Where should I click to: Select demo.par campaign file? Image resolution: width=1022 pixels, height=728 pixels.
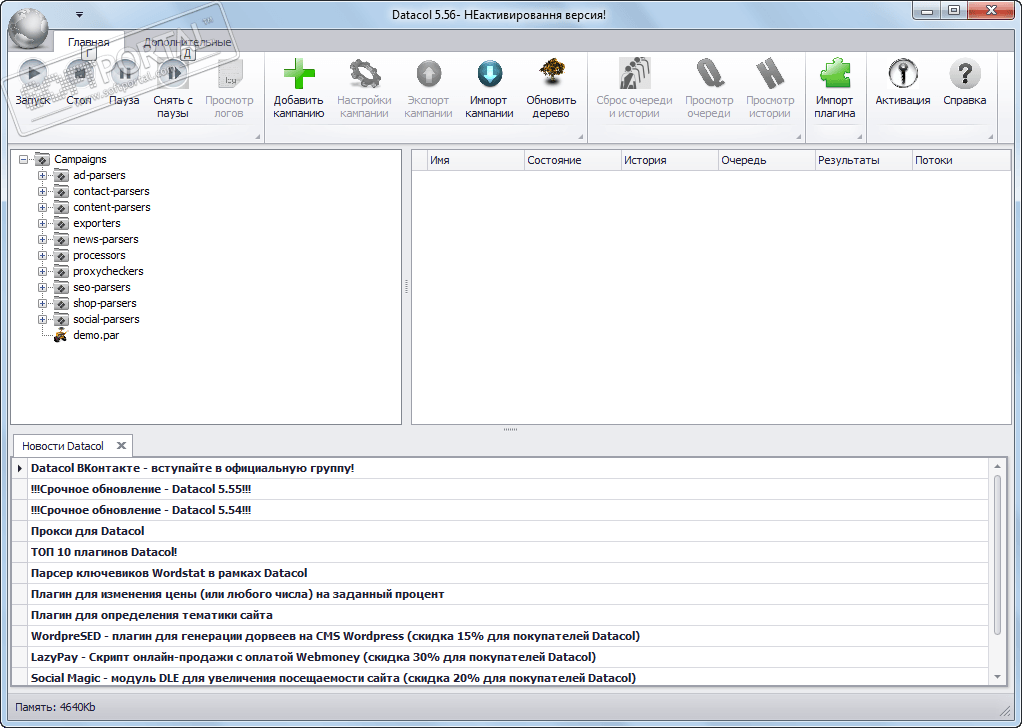coord(96,336)
